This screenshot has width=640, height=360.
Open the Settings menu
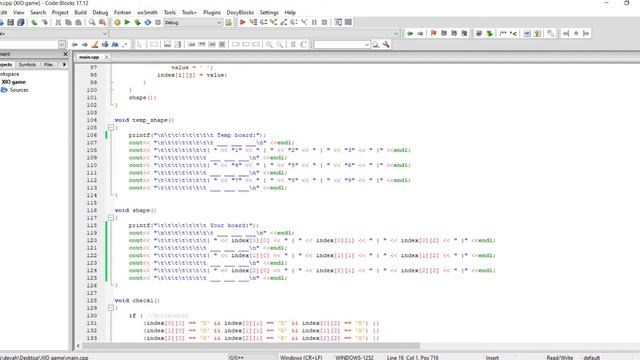[x=269, y=13]
